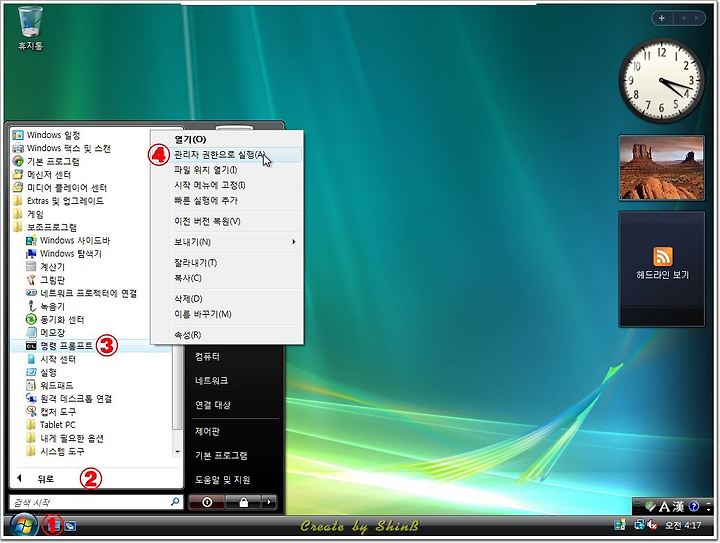
Task: Open 도움말 및 지원
Action: click(x=222, y=480)
